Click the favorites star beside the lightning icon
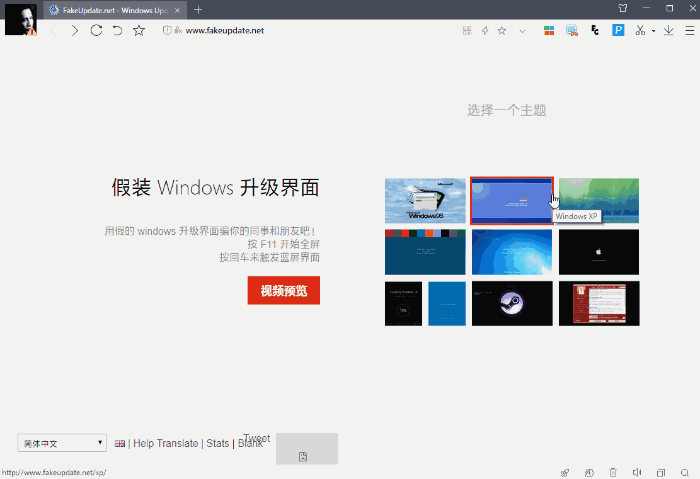 [502, 30]
